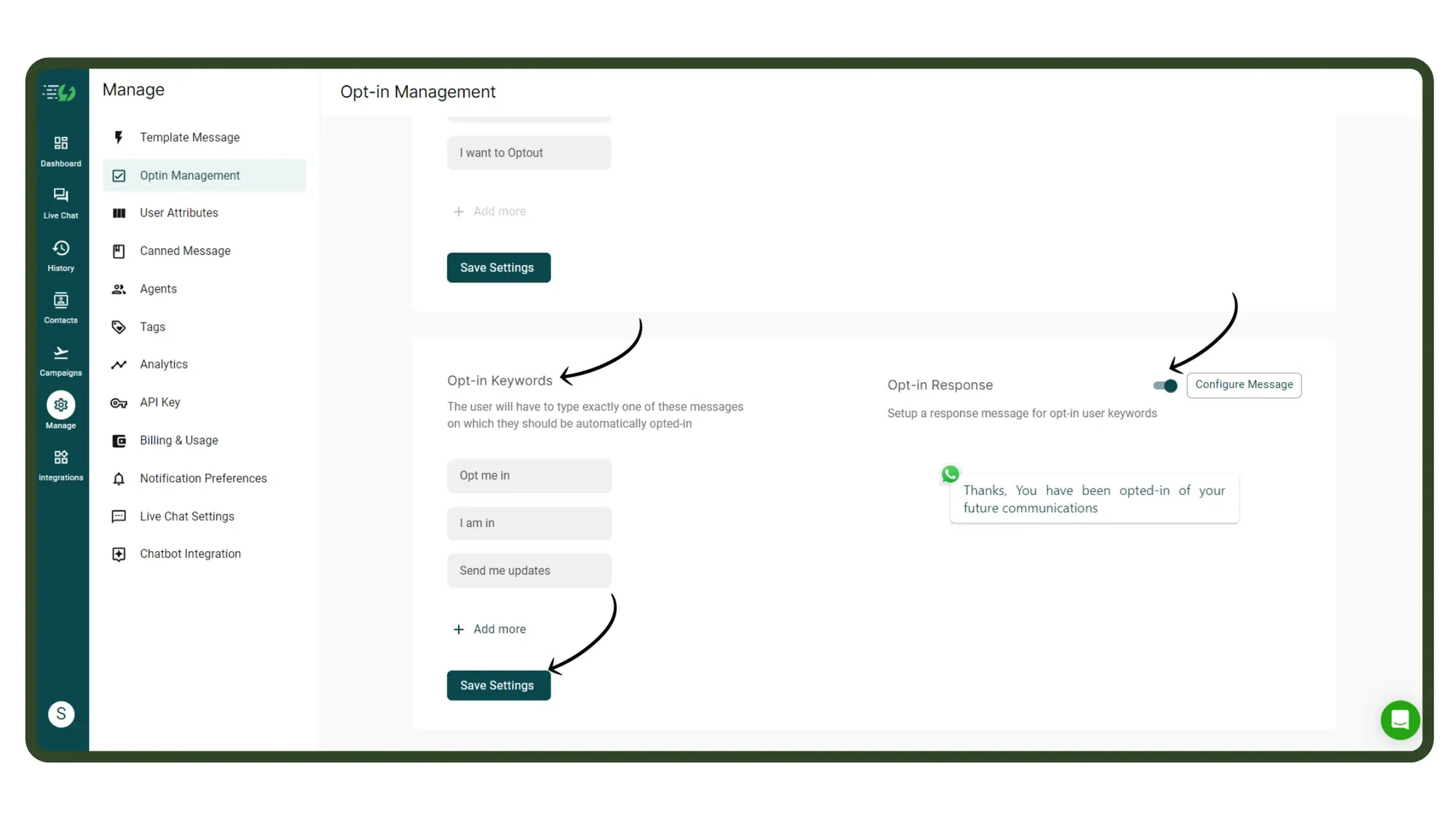Click the Opt-in Response heading
Image resolution: width=1456 pixels, height=819 pixels.
coord(940,385)
